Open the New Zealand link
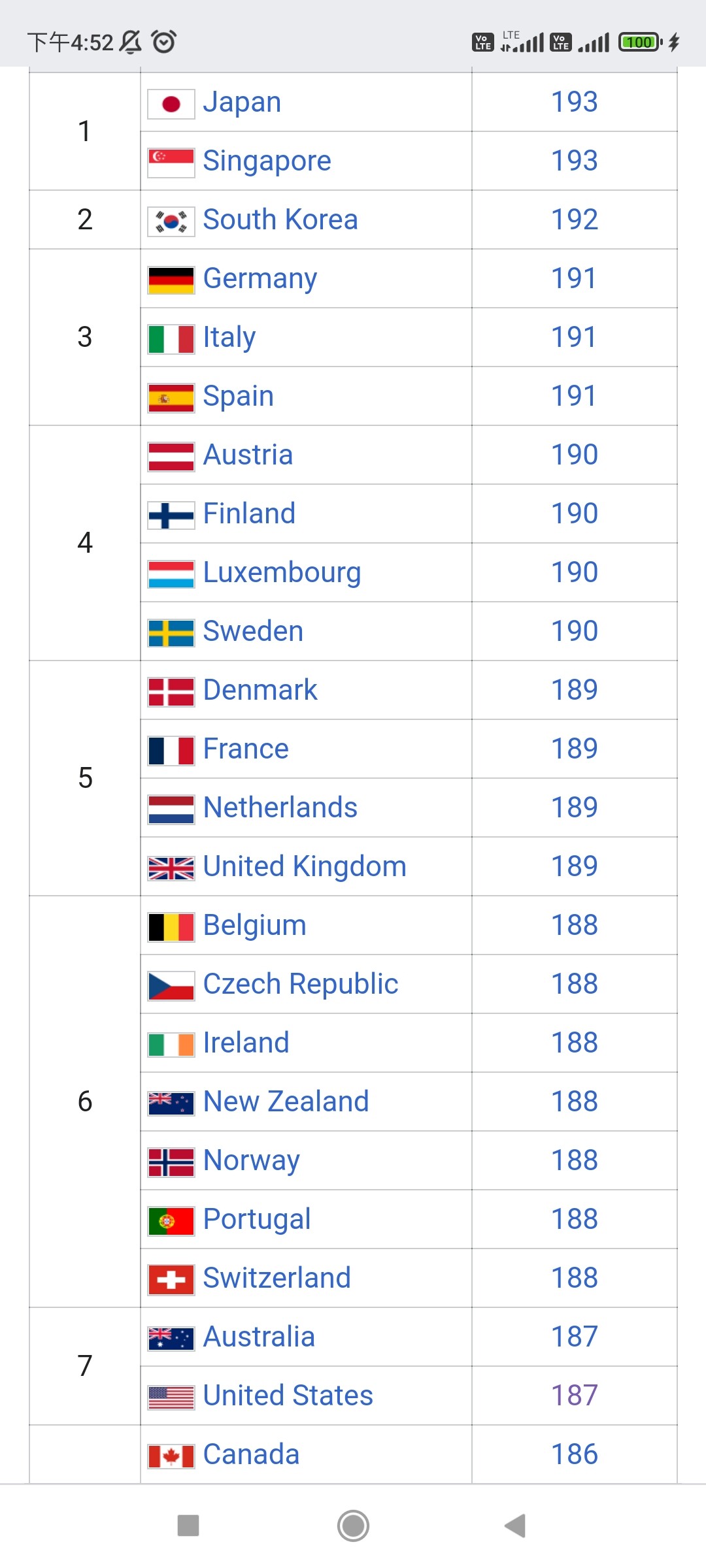 coord(286,1102)
